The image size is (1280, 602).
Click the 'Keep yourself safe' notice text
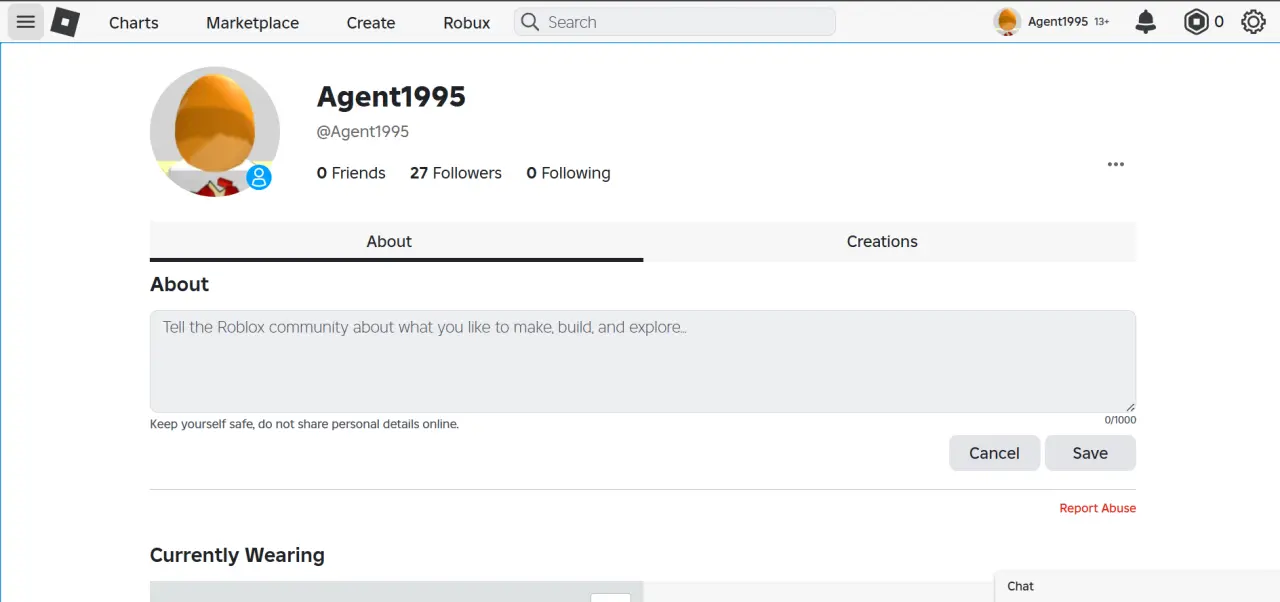(304, 424)
